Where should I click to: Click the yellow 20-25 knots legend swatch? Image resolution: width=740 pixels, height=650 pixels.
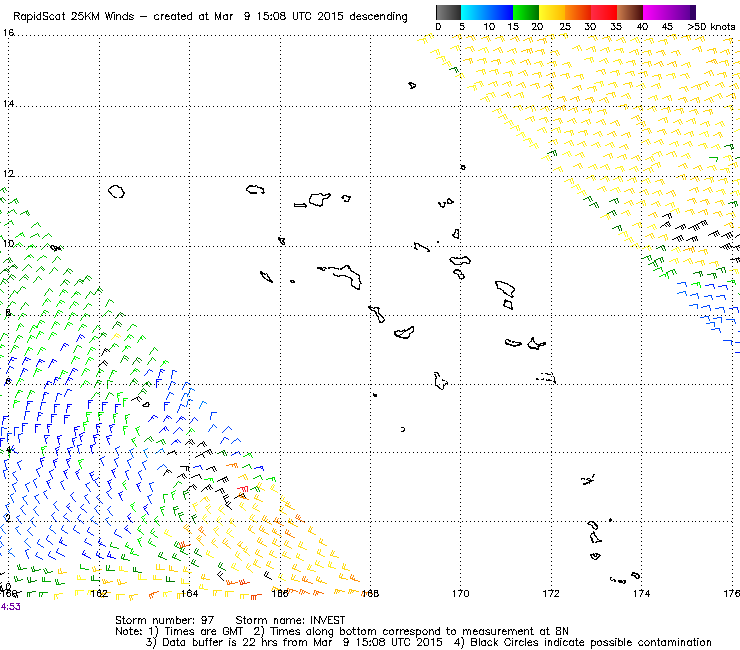[x=552, y=12]
